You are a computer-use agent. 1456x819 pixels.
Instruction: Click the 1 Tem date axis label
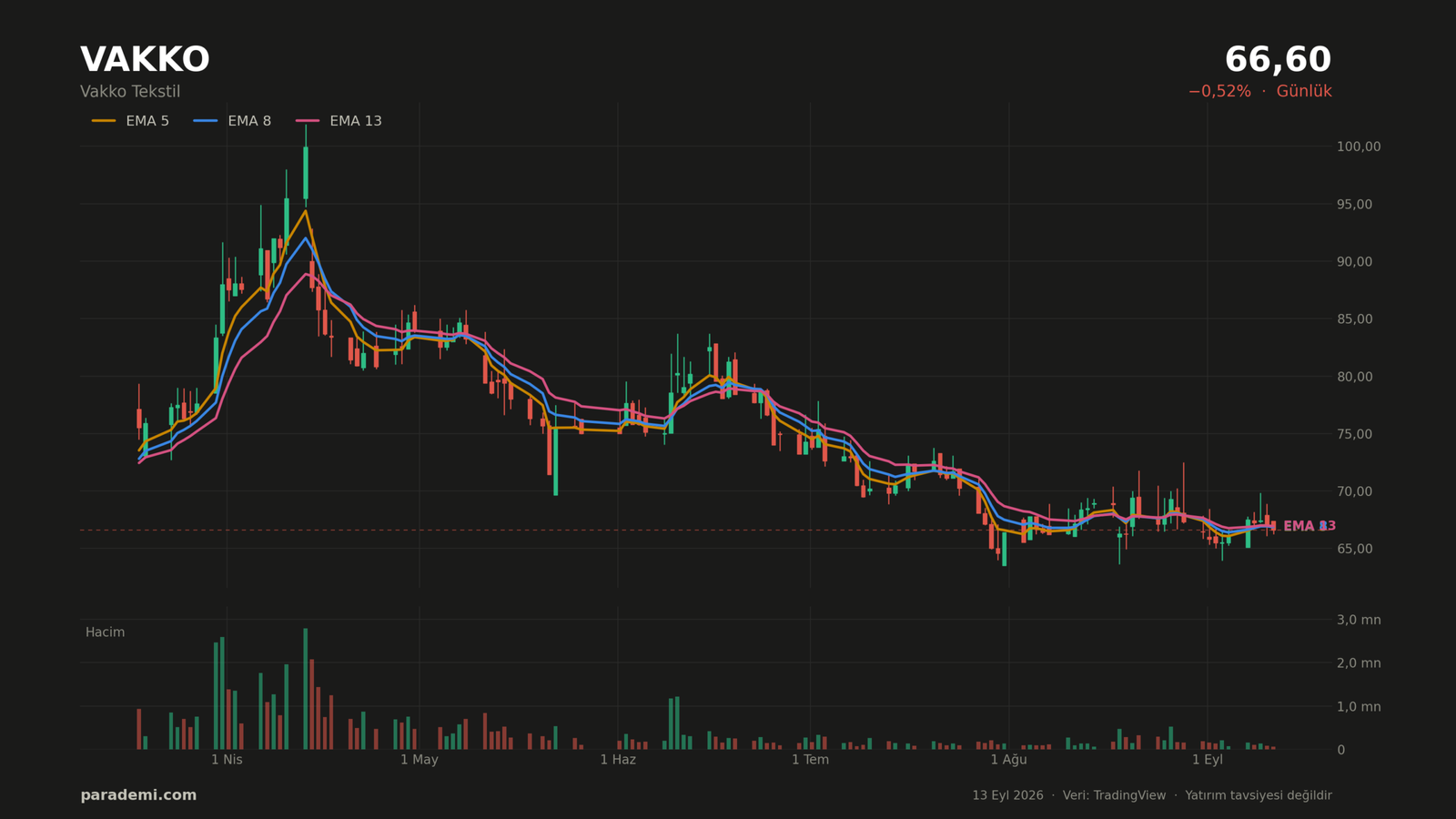pos(810,760)
